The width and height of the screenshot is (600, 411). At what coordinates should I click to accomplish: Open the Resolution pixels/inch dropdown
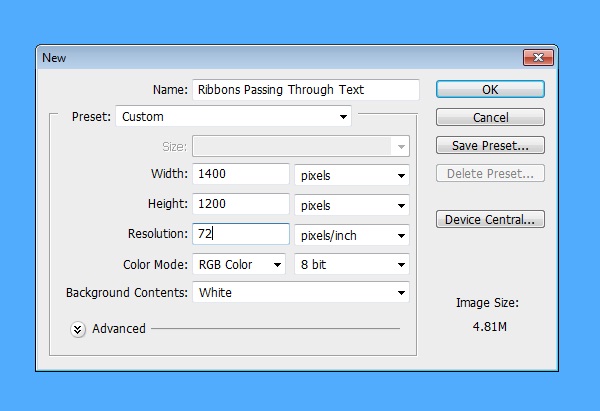pyautogui.click(x=352, y=235)
